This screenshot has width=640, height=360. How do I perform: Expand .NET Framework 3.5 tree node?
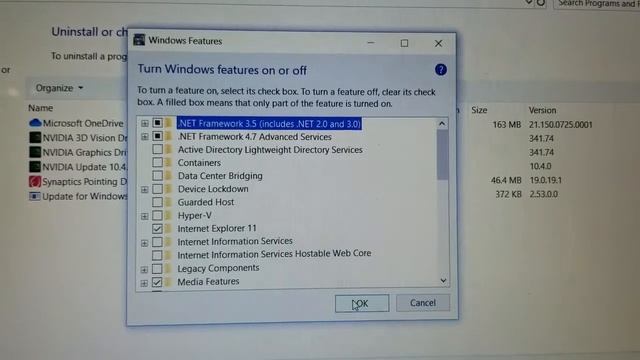(144, 123)
